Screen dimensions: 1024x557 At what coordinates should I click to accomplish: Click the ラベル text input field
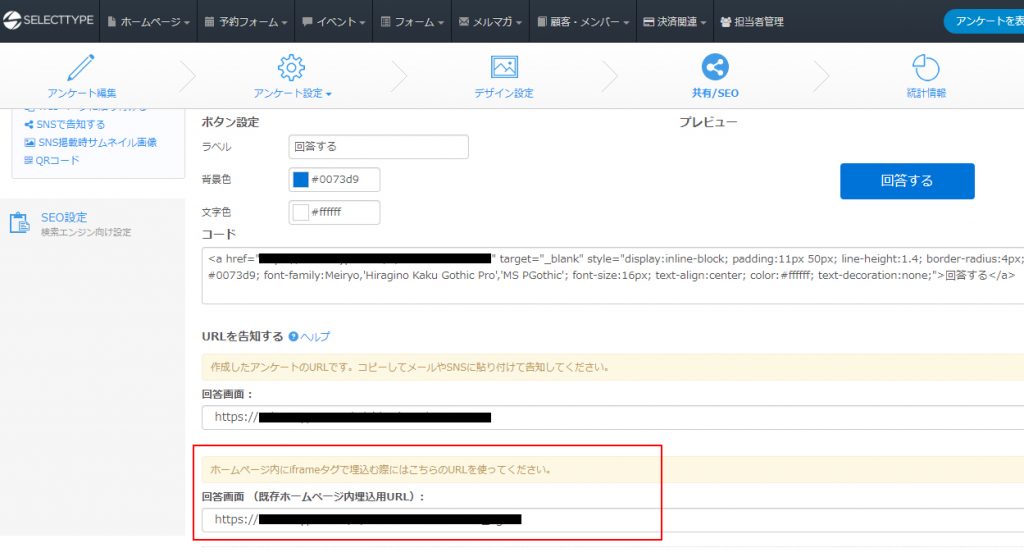tap(378, 147)
